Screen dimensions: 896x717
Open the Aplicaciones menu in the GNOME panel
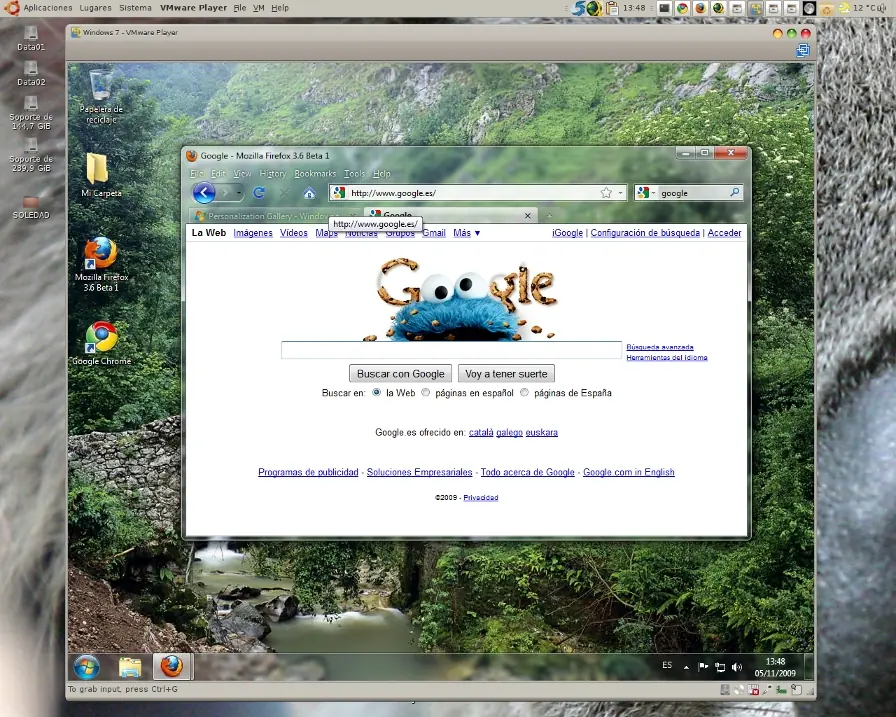(x=47, y=7)
